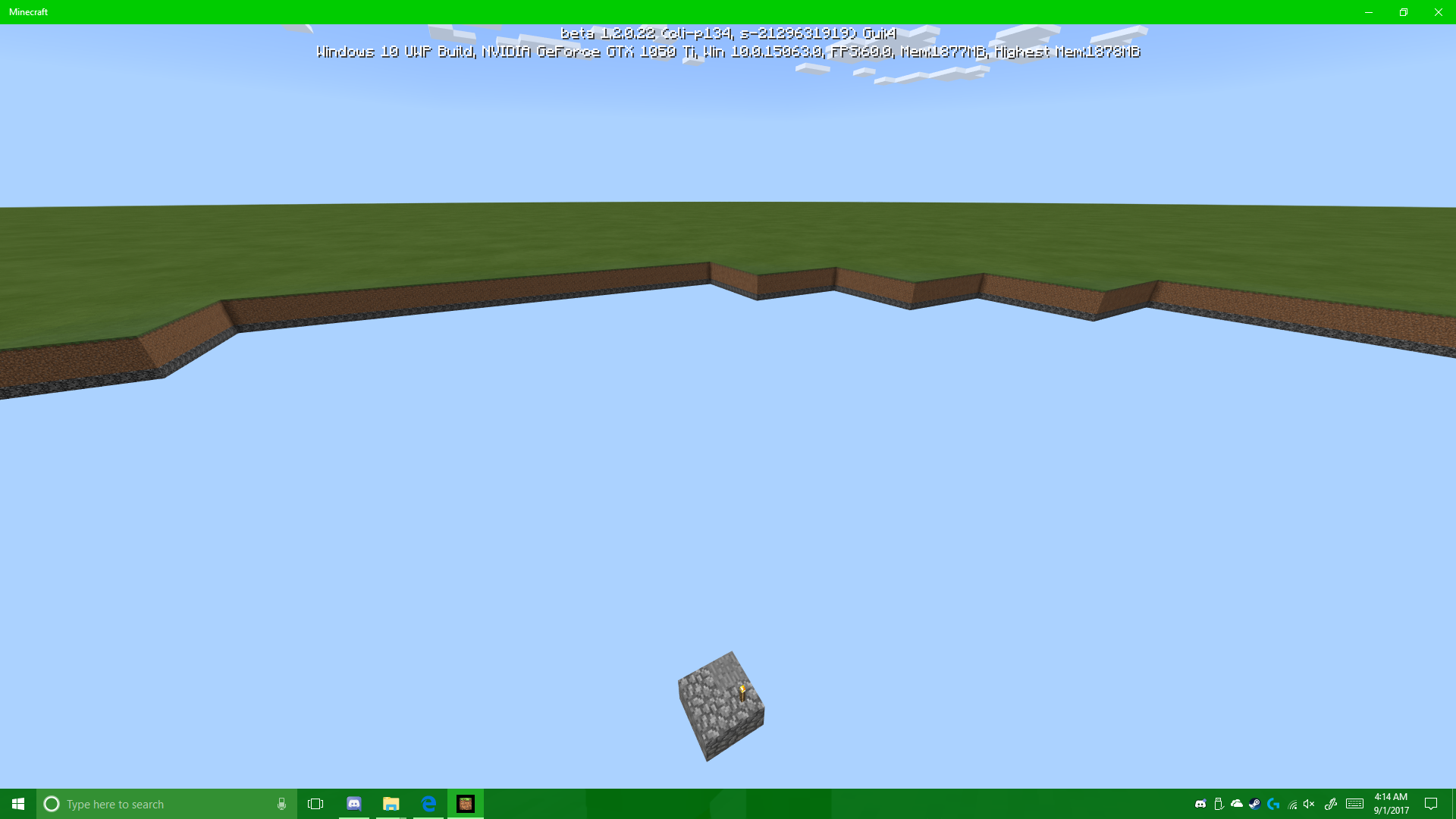
Task: Open OneDrive cloud tray icon
Action: pos(1237,804)
